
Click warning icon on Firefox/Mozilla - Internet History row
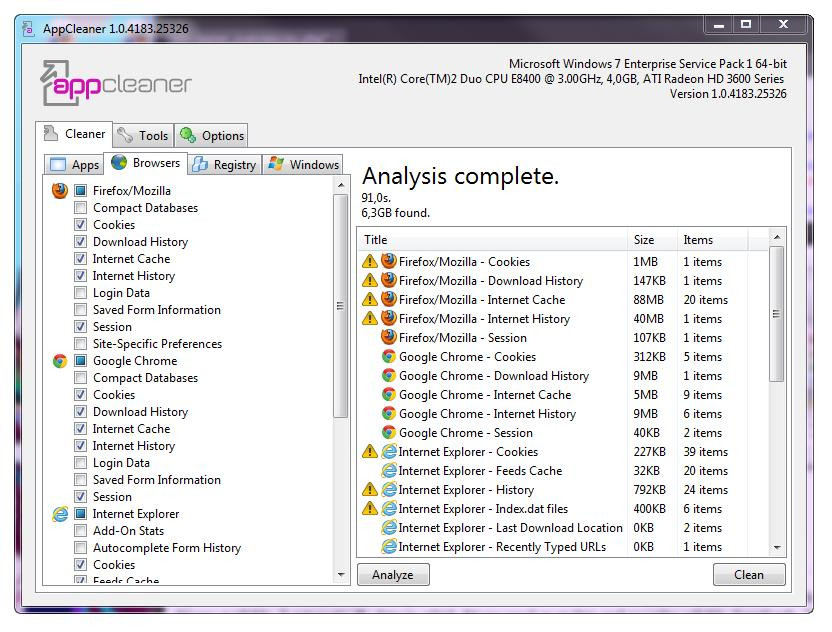[x=370, y=318]
